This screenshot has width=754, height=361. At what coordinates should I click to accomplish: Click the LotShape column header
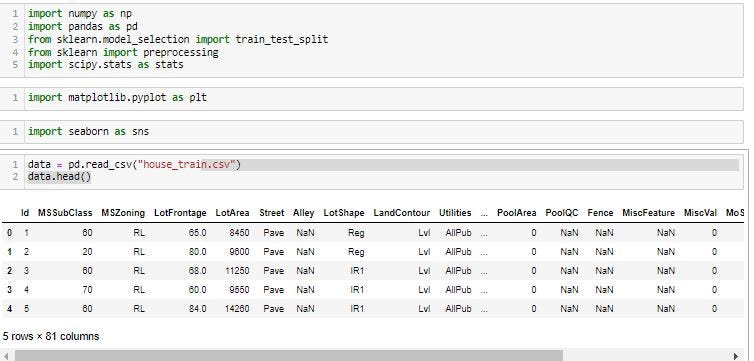344,213
